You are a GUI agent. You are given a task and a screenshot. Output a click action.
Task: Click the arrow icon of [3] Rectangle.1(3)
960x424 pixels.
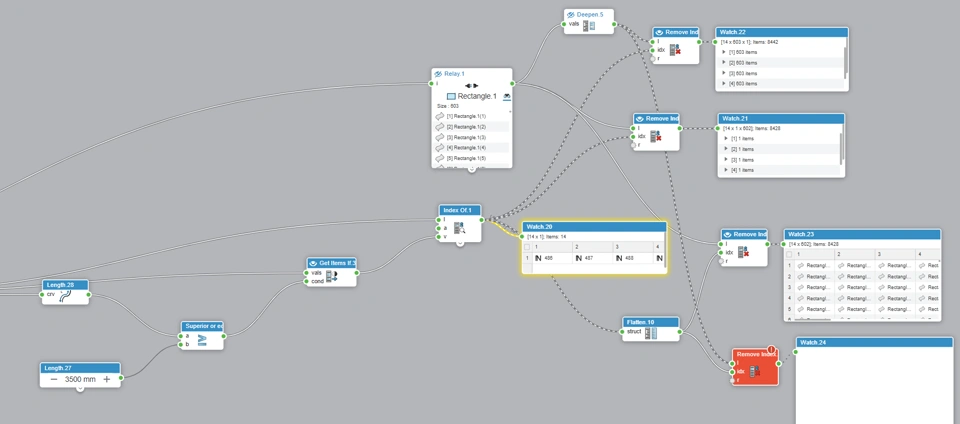point(440,137)
